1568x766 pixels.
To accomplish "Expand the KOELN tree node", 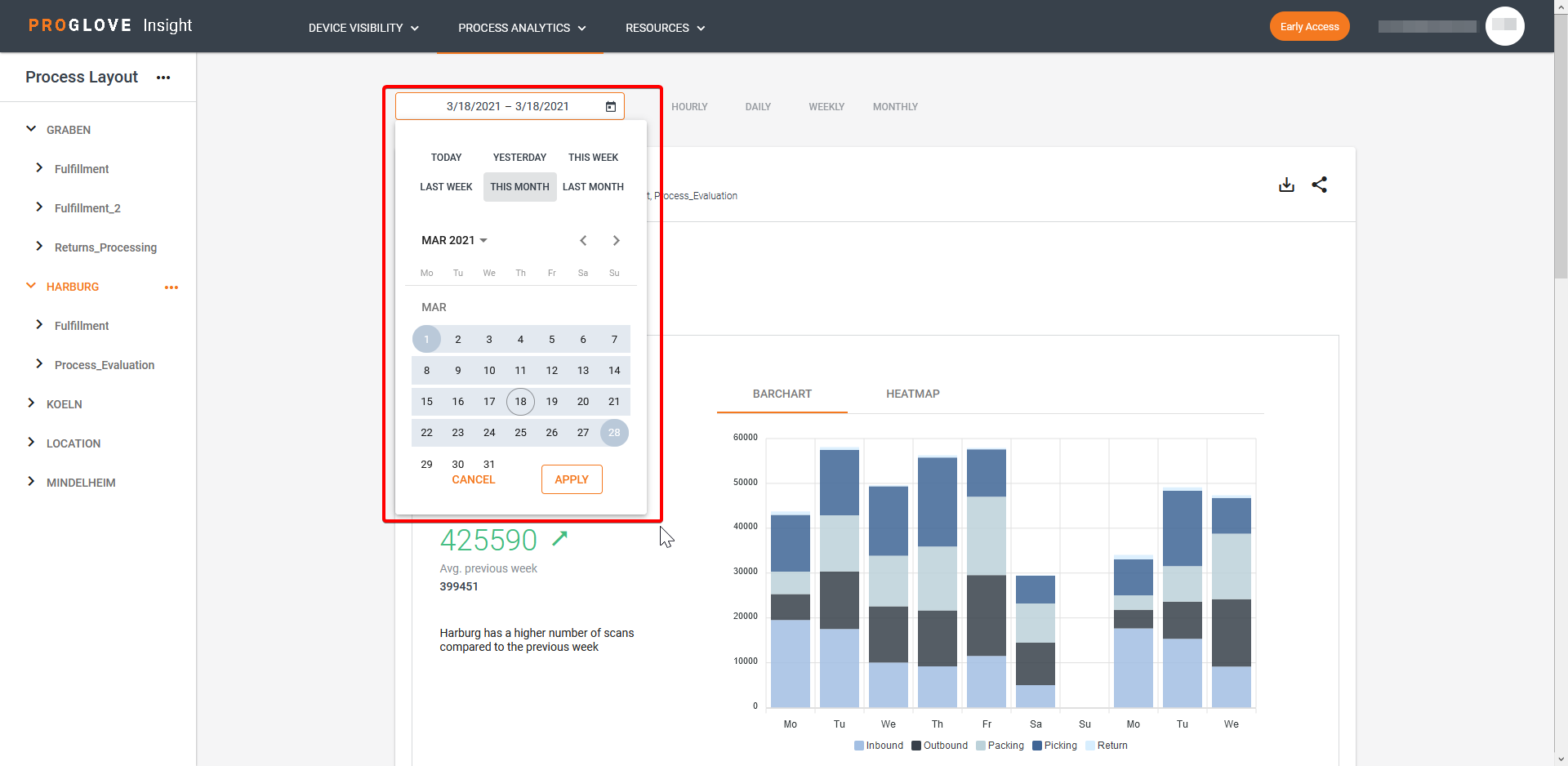I will (x=31, y=403).
